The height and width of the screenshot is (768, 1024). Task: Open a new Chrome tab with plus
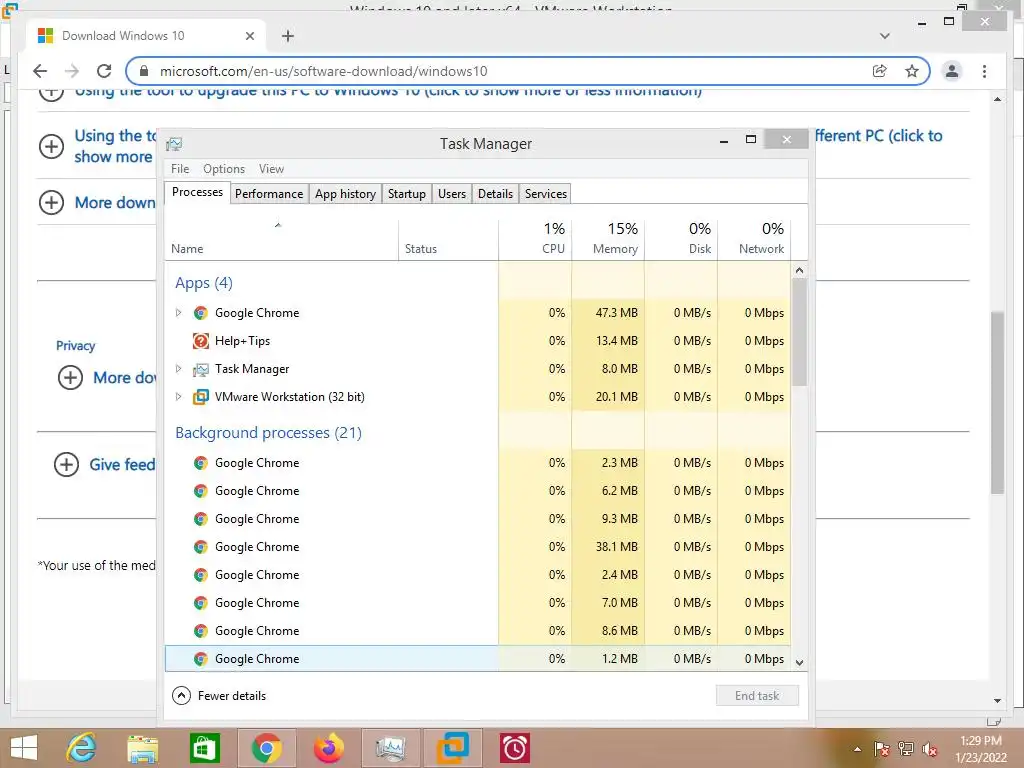(288, 36)
